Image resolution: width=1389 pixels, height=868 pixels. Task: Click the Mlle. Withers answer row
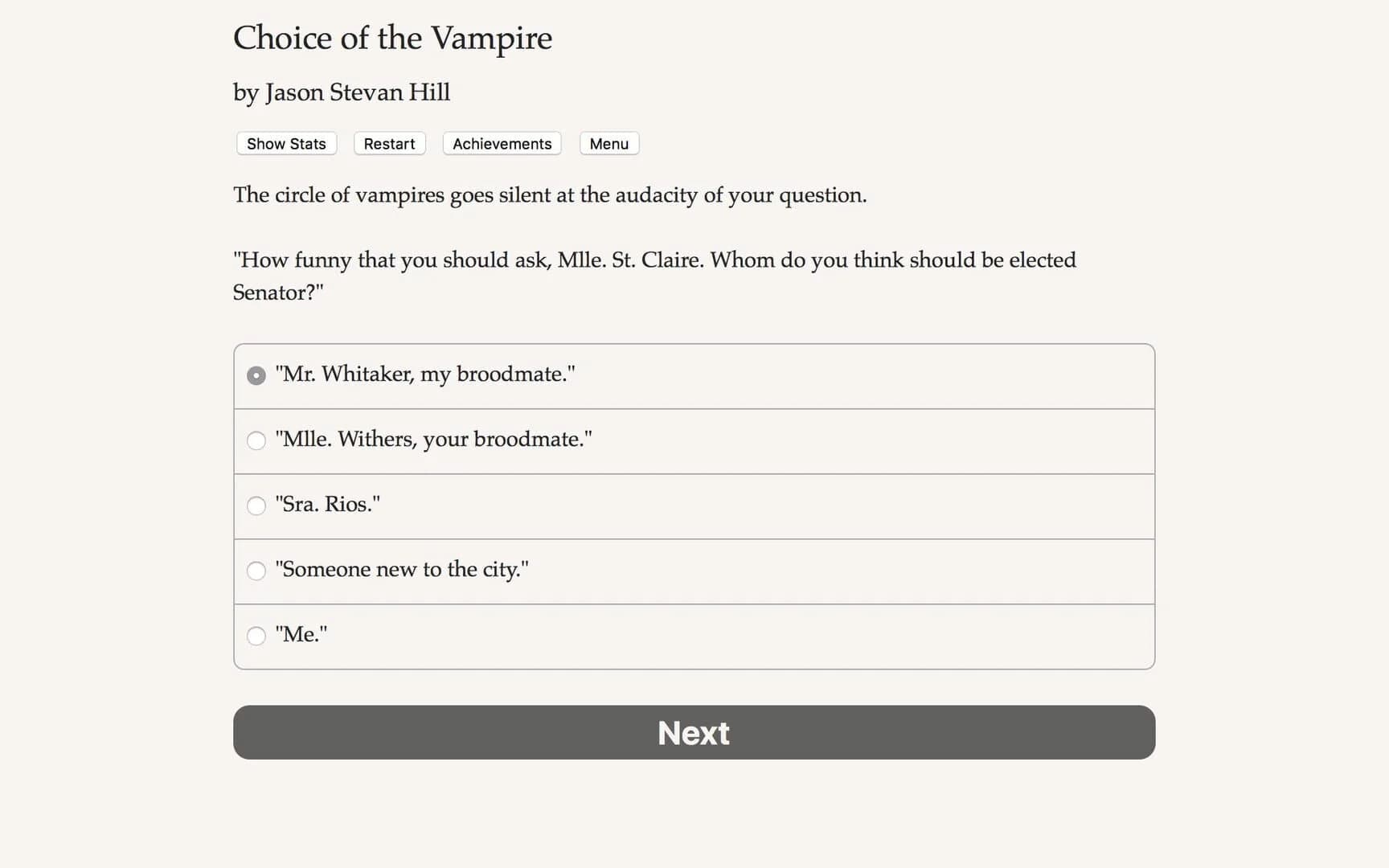coord(693,440)
